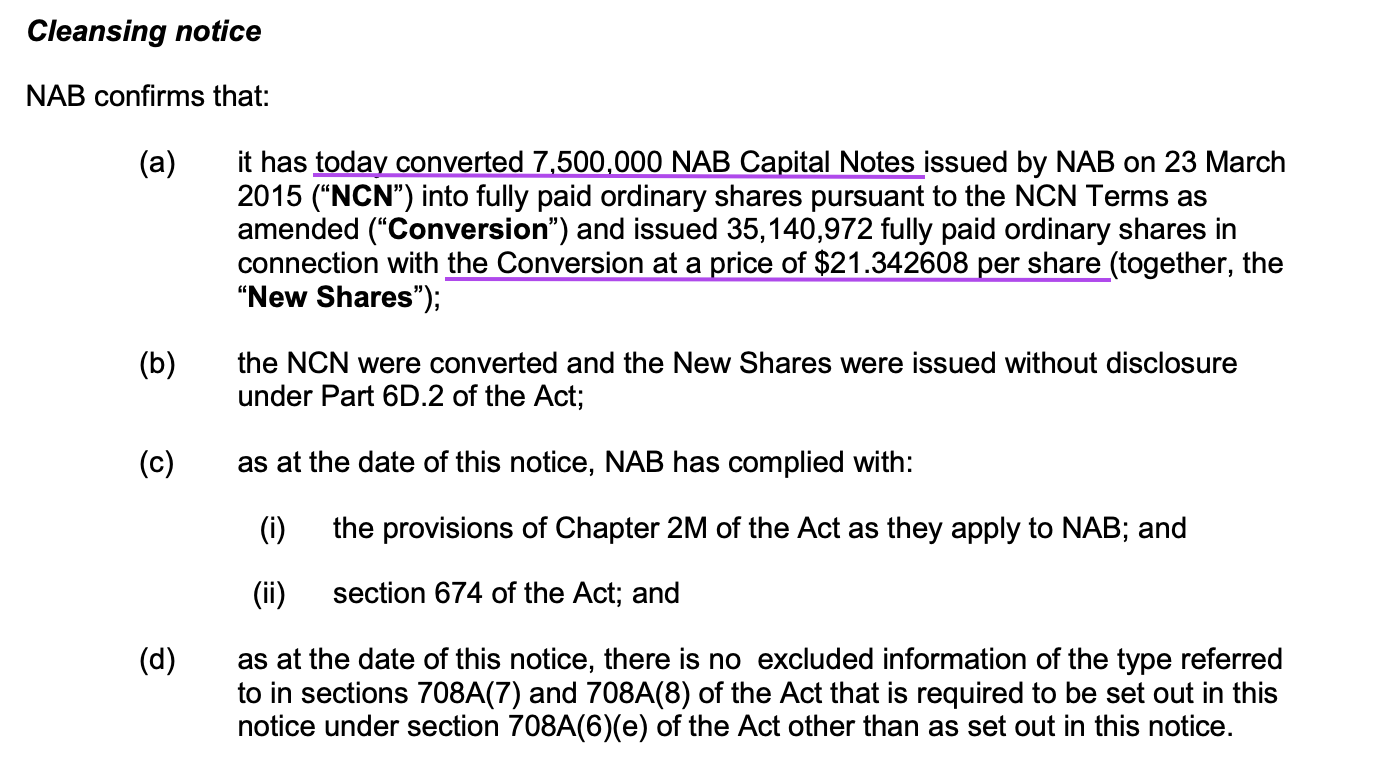Click "Part 6D.2 of the Act" text
Viewport: 1384px width, 762px height.
tap(407, 396)
